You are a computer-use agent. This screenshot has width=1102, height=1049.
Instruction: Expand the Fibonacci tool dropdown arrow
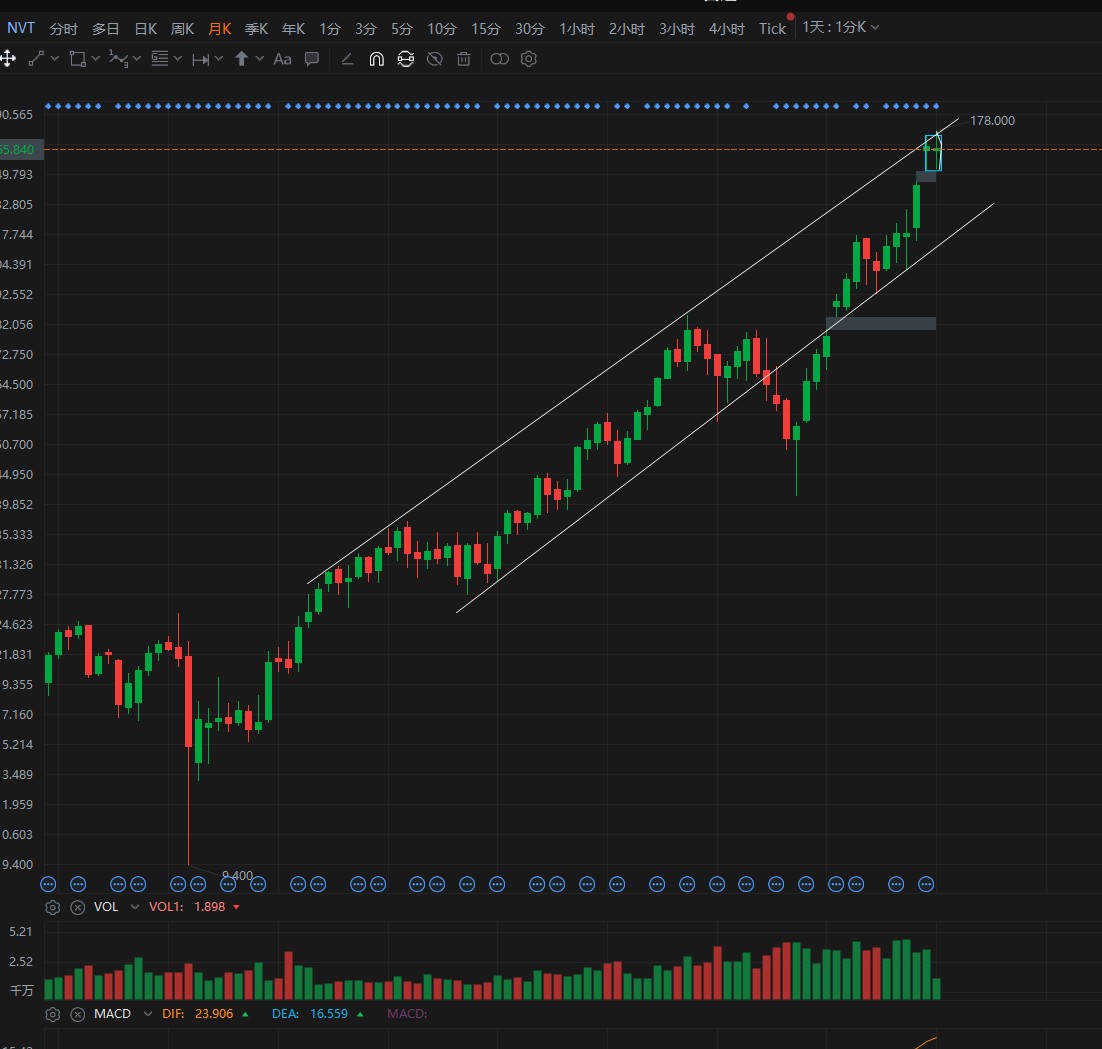click(178, 59)
